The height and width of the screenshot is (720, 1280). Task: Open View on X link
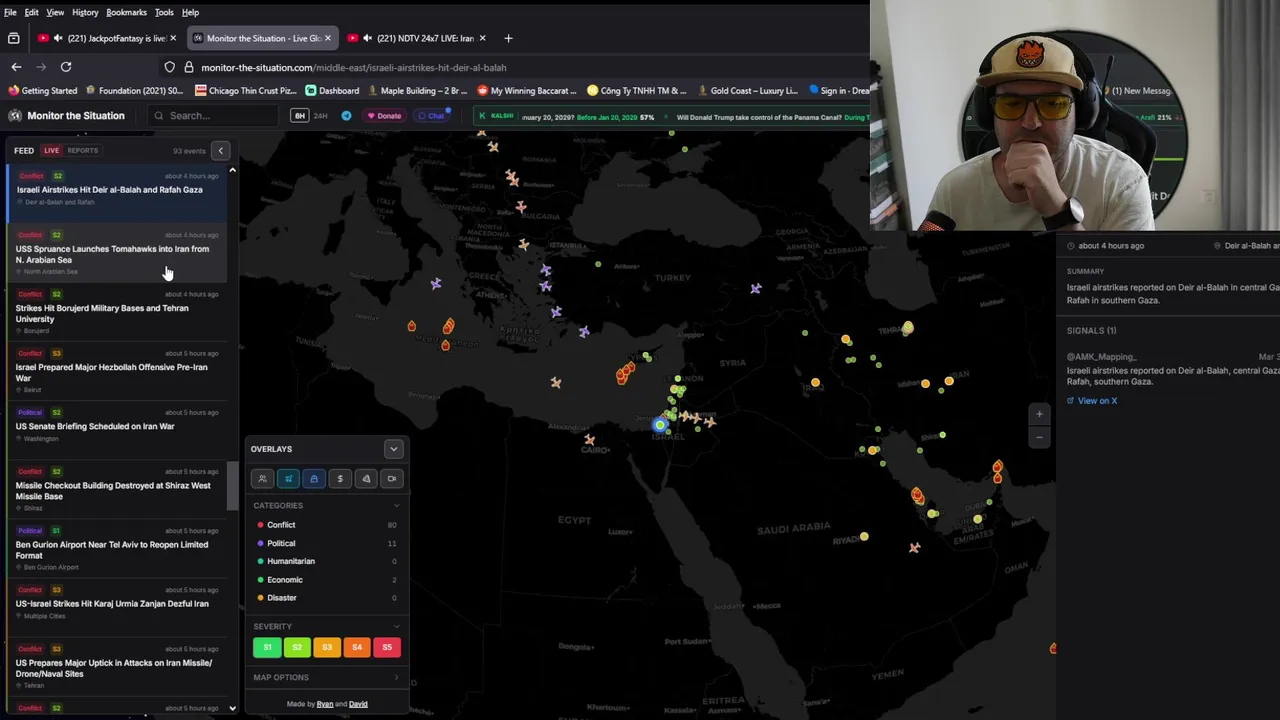(x=1092, y=401)
